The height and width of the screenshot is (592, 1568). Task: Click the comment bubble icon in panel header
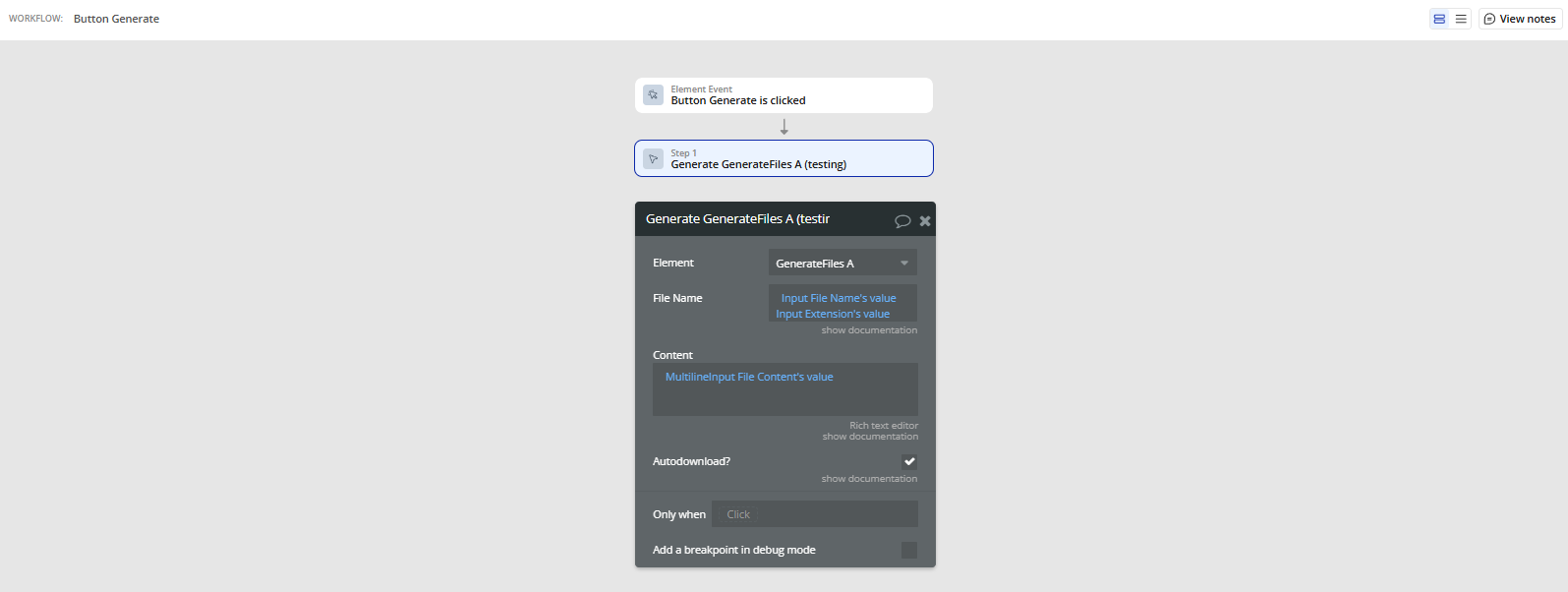(x=902, y=221)
